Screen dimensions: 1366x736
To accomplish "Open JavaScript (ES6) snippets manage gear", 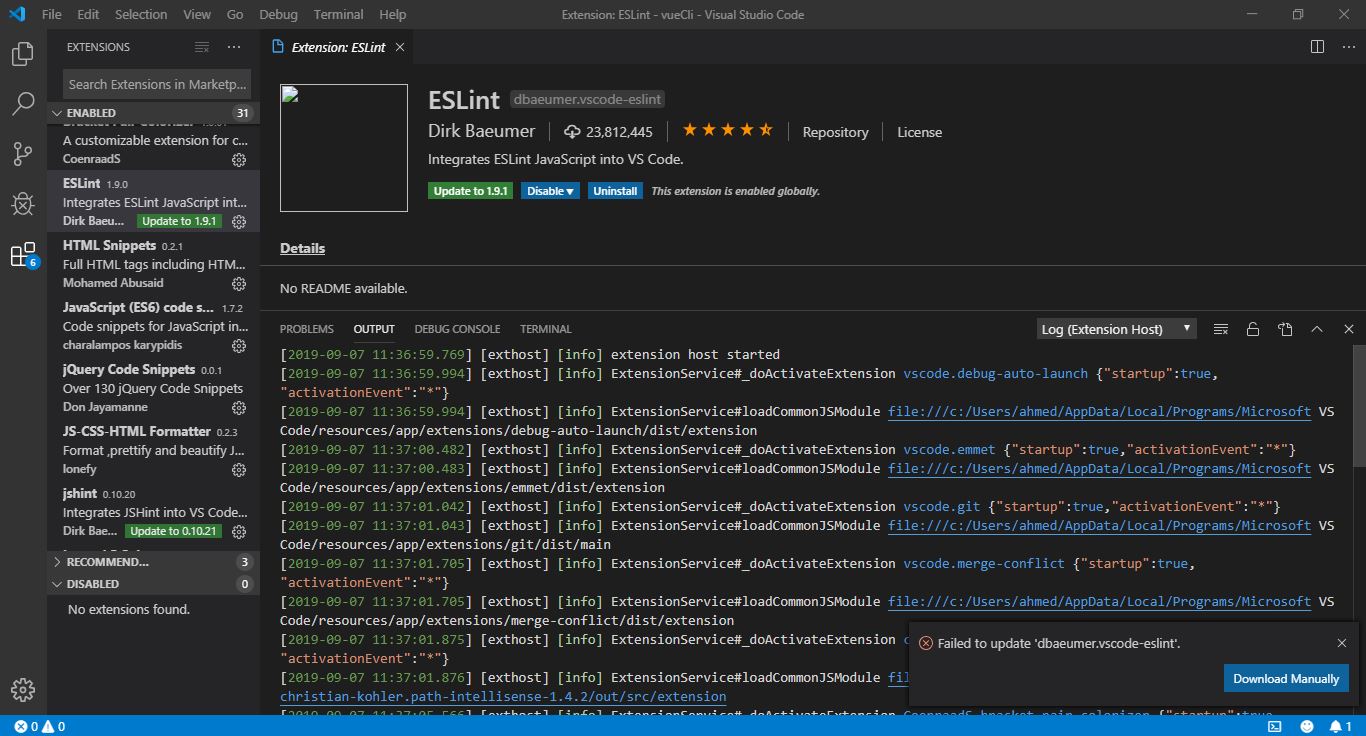I will pyautogui.click(x=239, y=346).
